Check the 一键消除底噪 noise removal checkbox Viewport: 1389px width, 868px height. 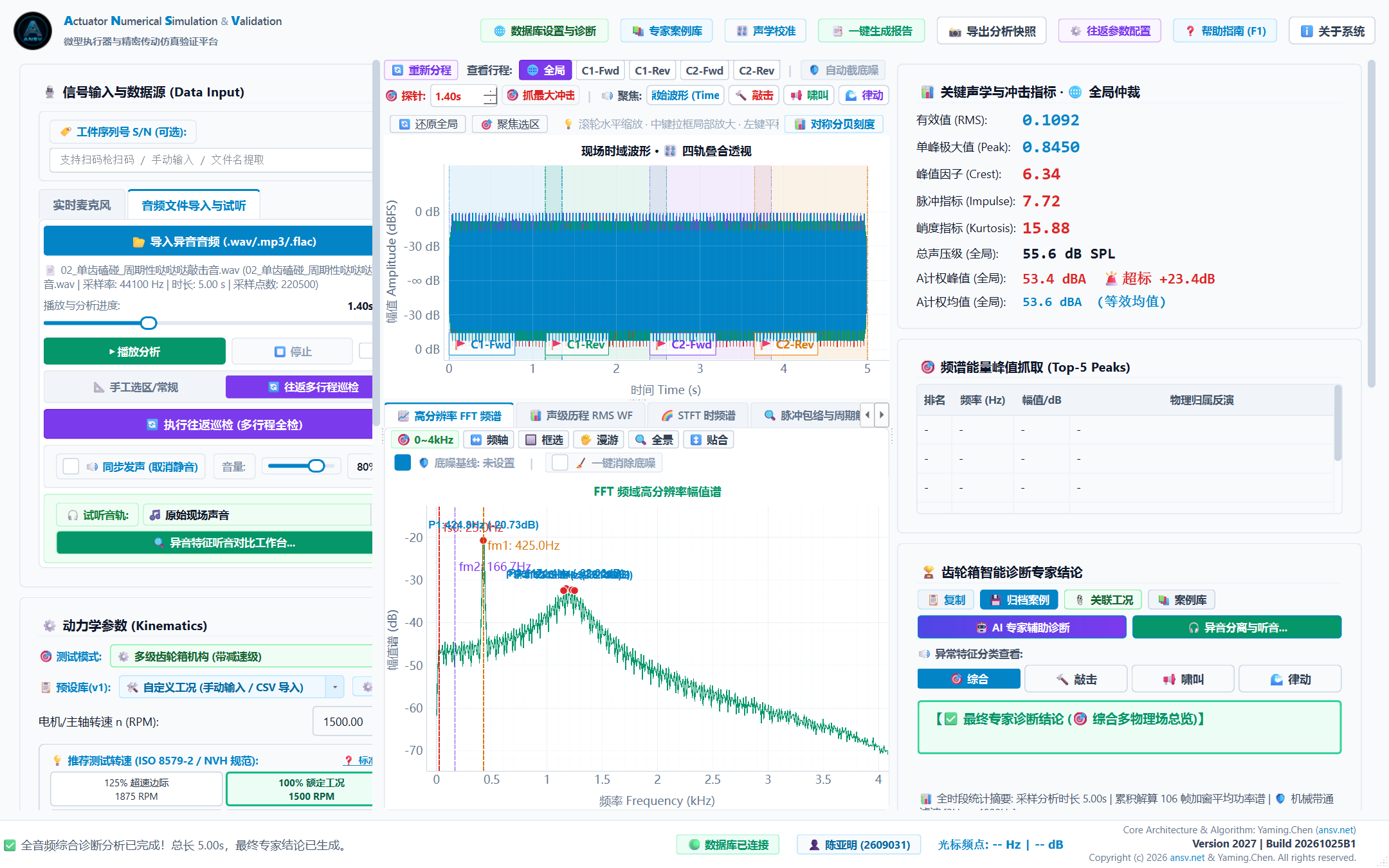point(559,463)
